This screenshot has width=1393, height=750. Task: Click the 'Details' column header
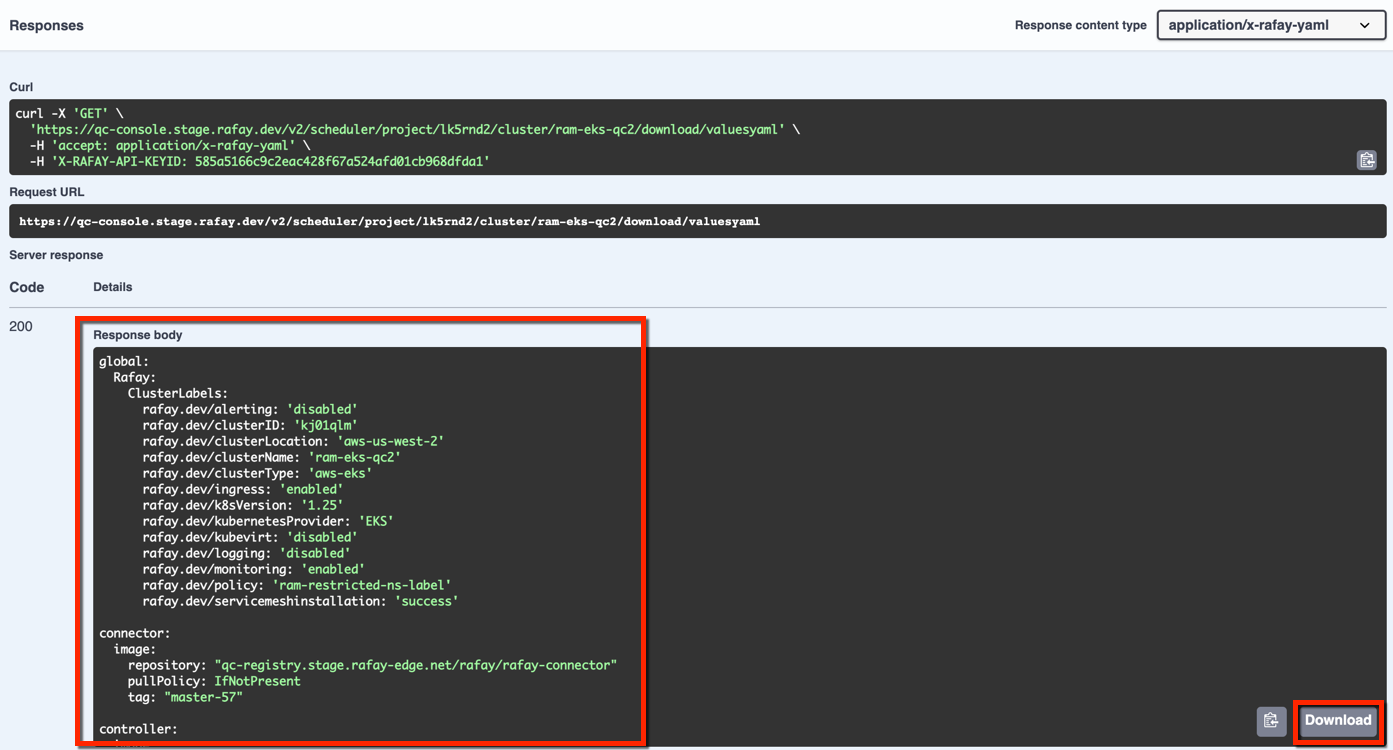click(113, 287)
